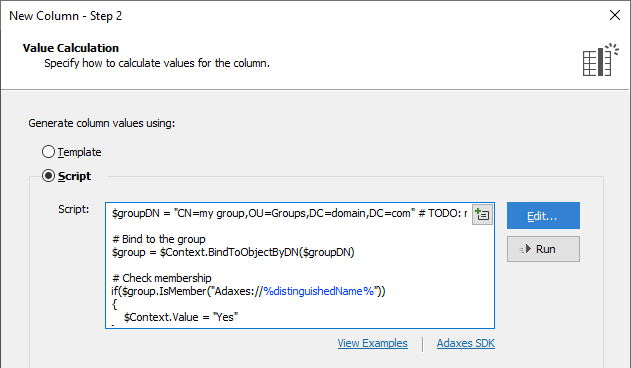Select the Script radio button

(48, 176)
